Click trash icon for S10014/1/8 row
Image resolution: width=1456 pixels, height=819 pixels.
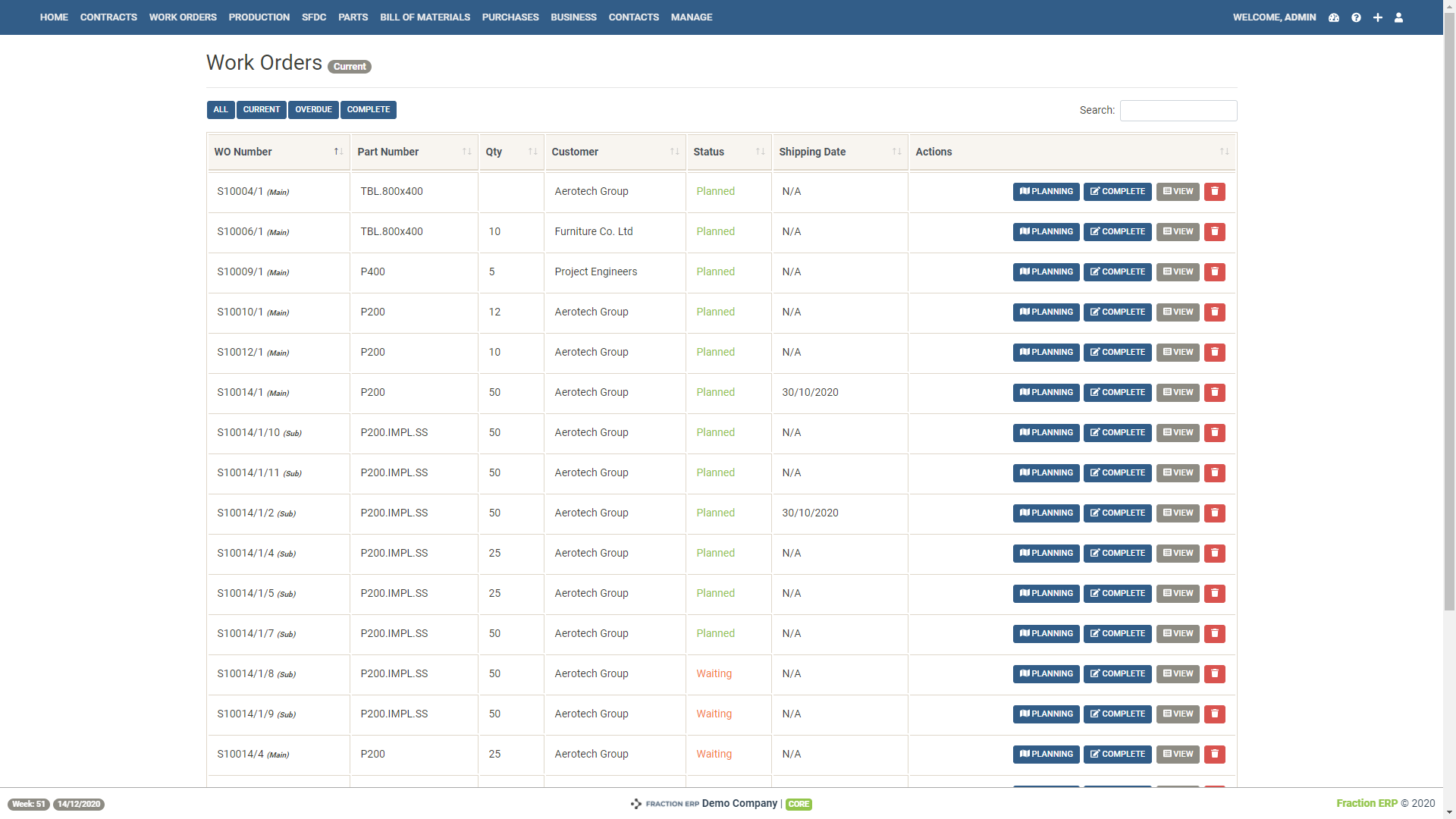click(1215, 674)
